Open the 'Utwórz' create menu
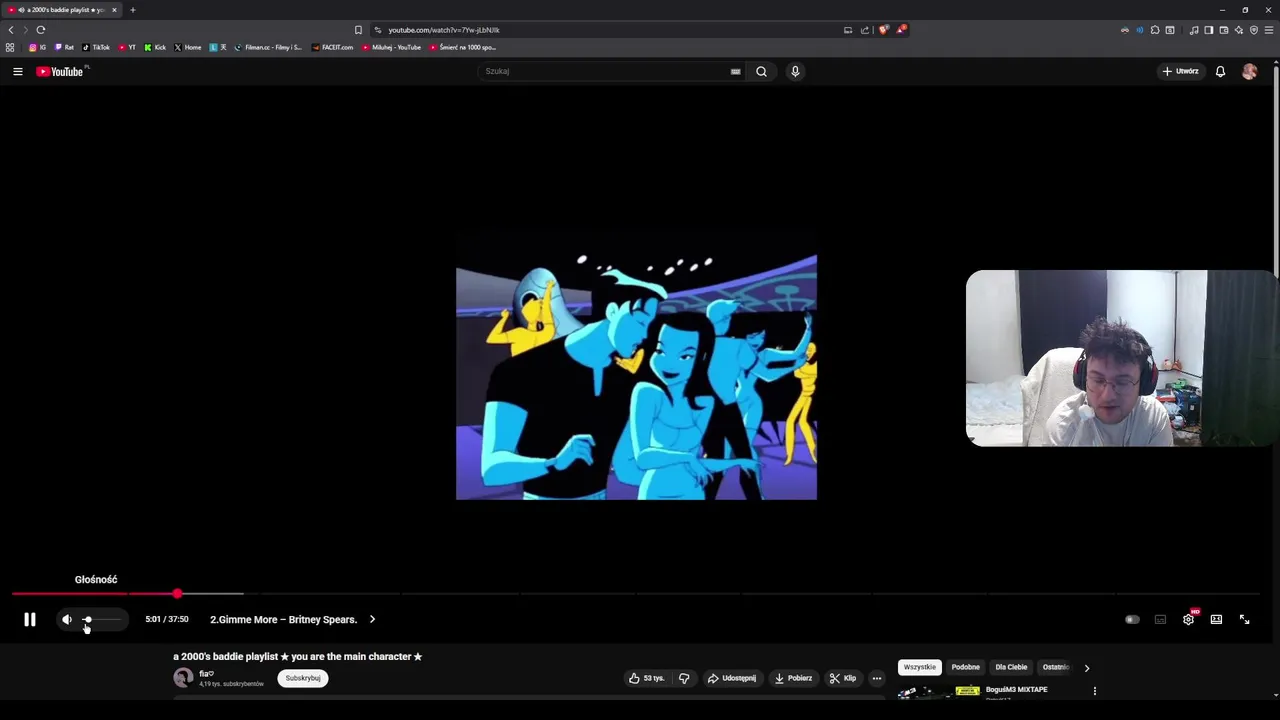Viewport: 1280px width, 720px height. point(1180,71)
